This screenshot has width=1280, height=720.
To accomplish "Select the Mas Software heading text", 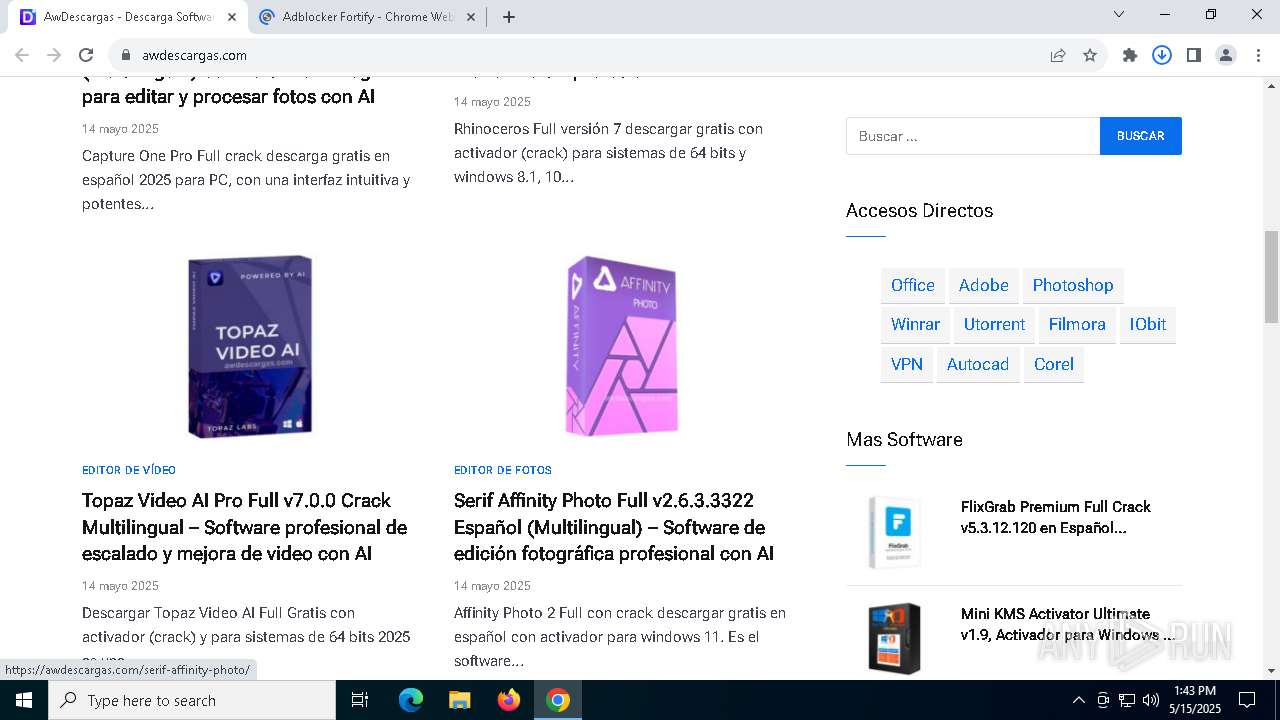I will [x=904, y=440].
